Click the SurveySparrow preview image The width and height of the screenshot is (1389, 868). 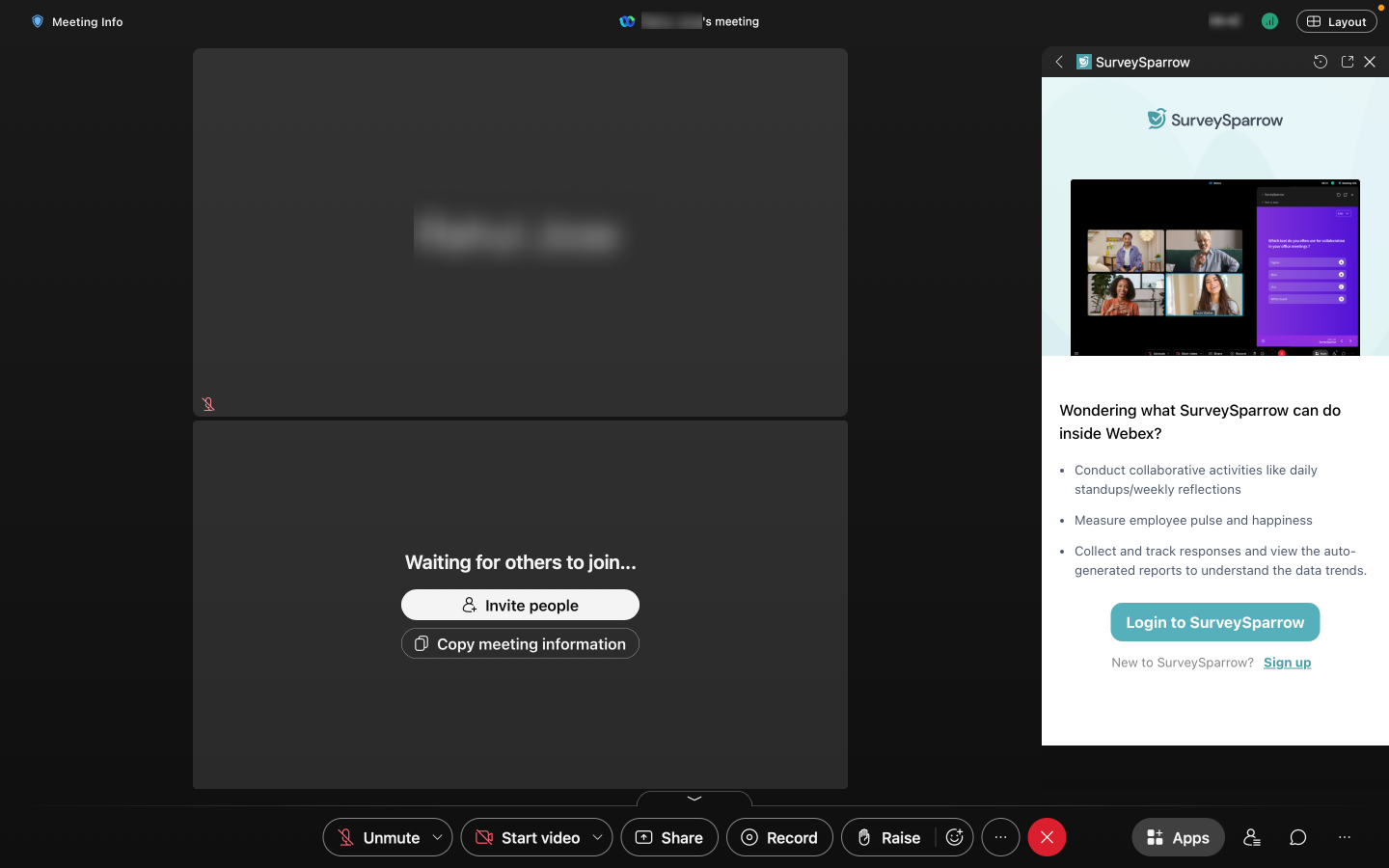pos(1214,267)
